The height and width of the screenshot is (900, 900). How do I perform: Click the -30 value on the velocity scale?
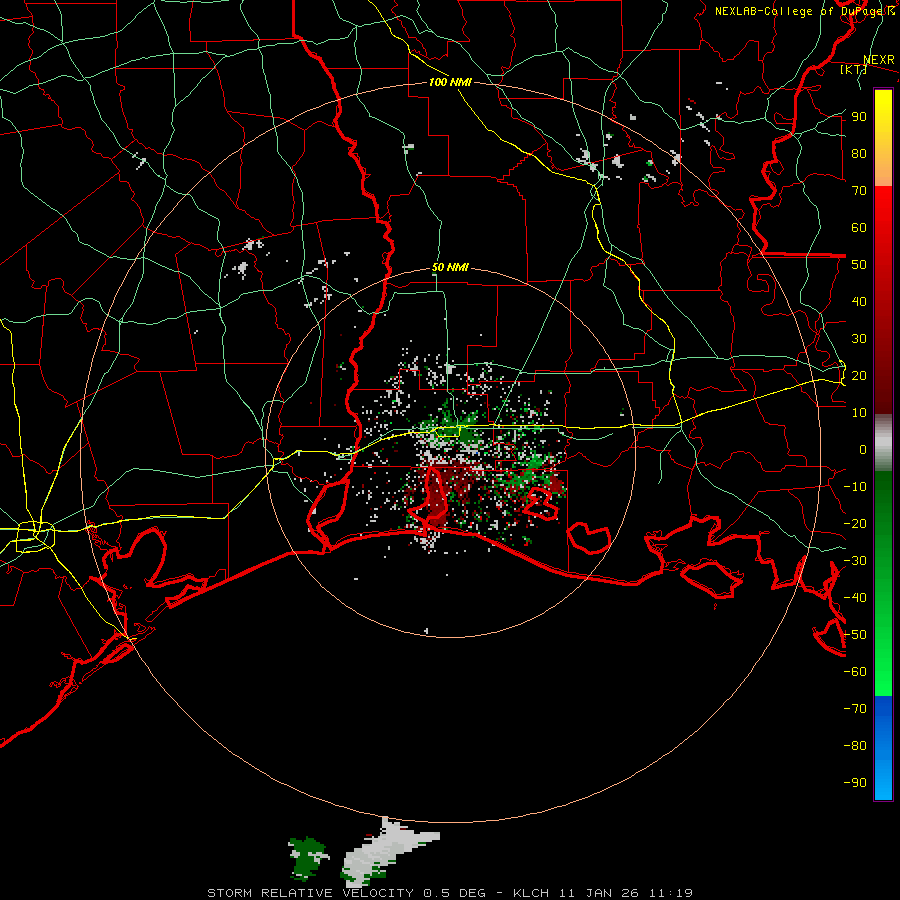coord(855,561)
